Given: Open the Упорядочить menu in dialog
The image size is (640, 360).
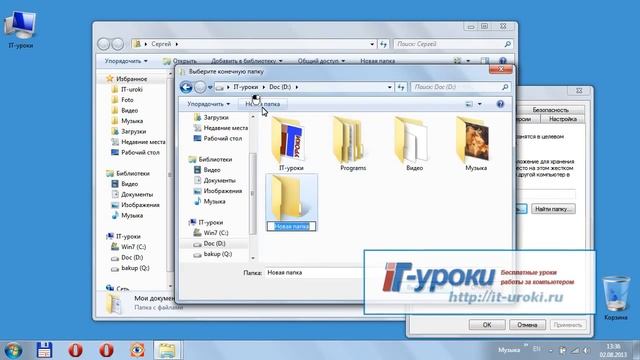Looking at the screenshot, I should pyautogui.click(x=208, y=104).
